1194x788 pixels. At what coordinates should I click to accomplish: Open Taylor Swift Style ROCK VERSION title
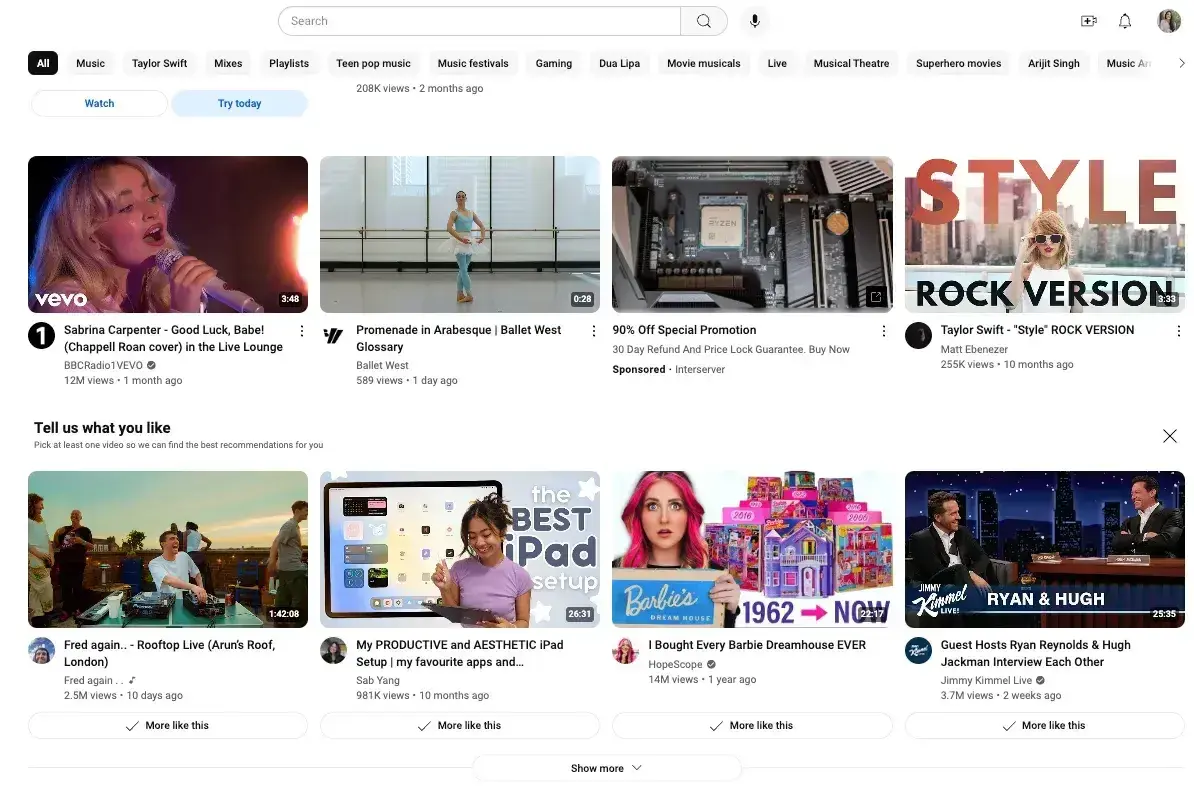tap(1037, 330)
